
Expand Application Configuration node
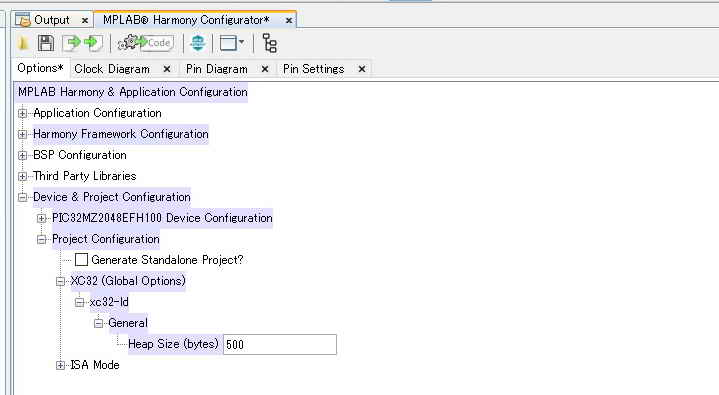(22, 113)
